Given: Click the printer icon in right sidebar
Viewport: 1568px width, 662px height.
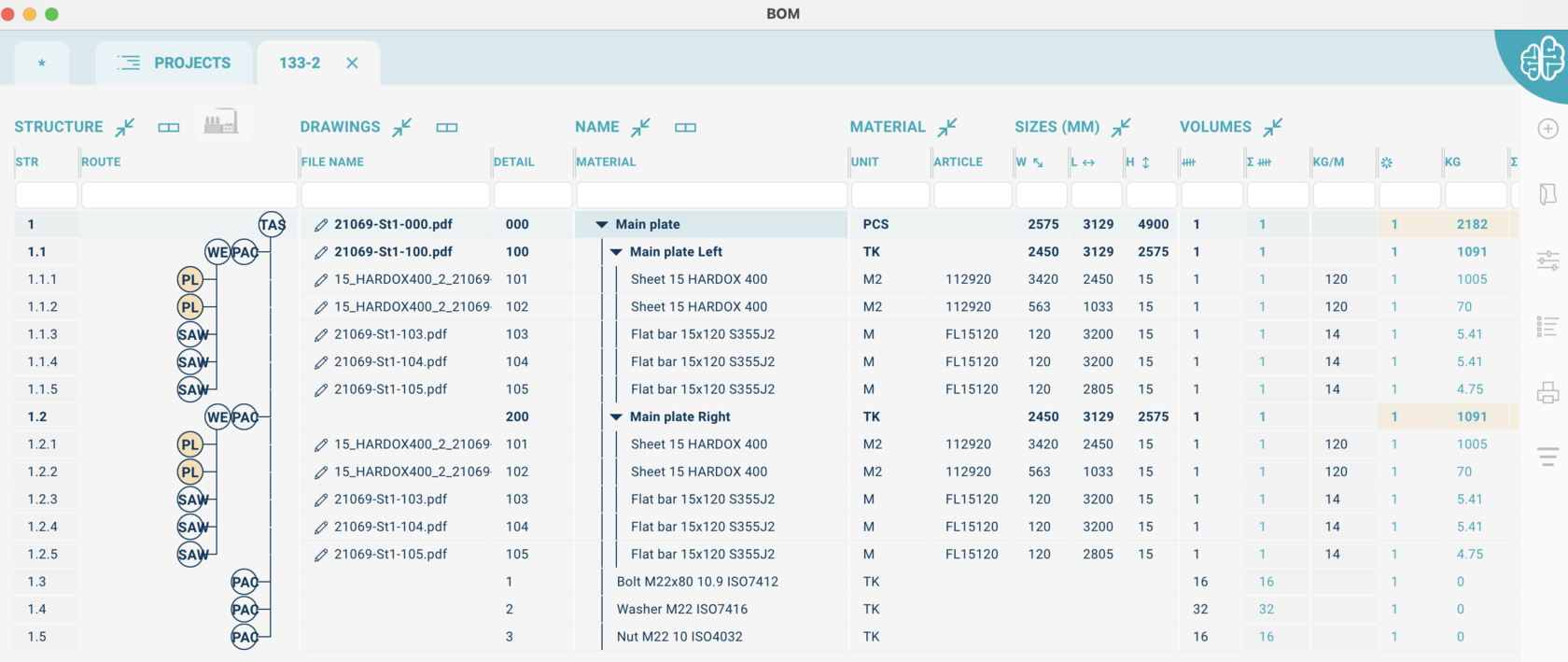Looking at the screenshot, I should [1547, 393].
